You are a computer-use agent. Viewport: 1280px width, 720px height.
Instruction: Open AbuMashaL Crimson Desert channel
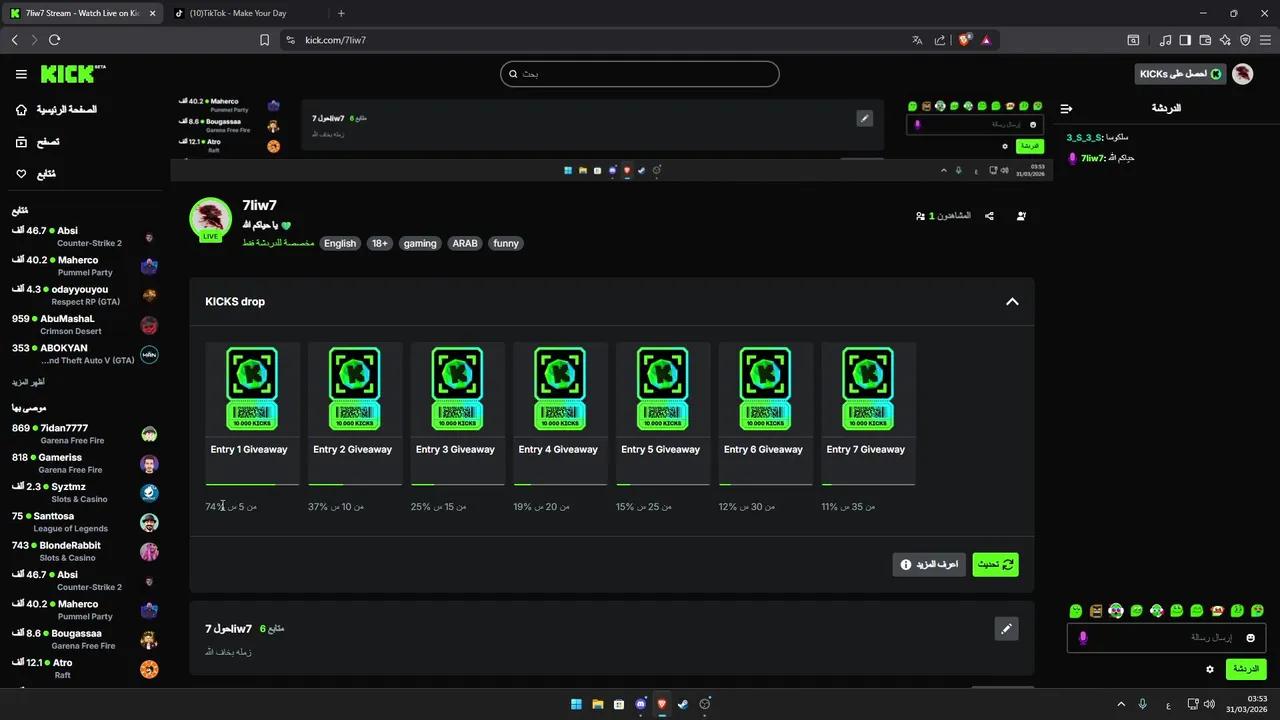pos(85,325)
